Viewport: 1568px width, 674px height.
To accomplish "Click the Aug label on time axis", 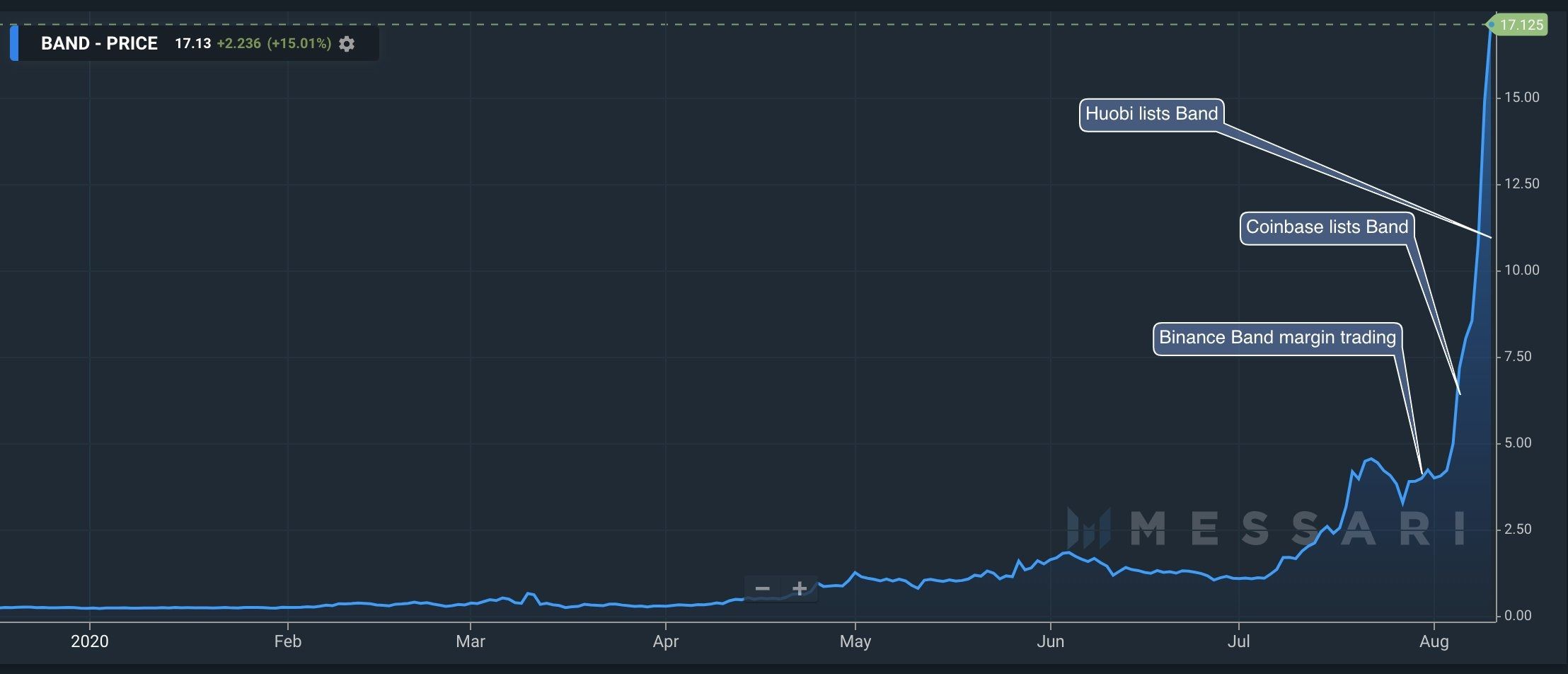I will tap(1434, 641).
